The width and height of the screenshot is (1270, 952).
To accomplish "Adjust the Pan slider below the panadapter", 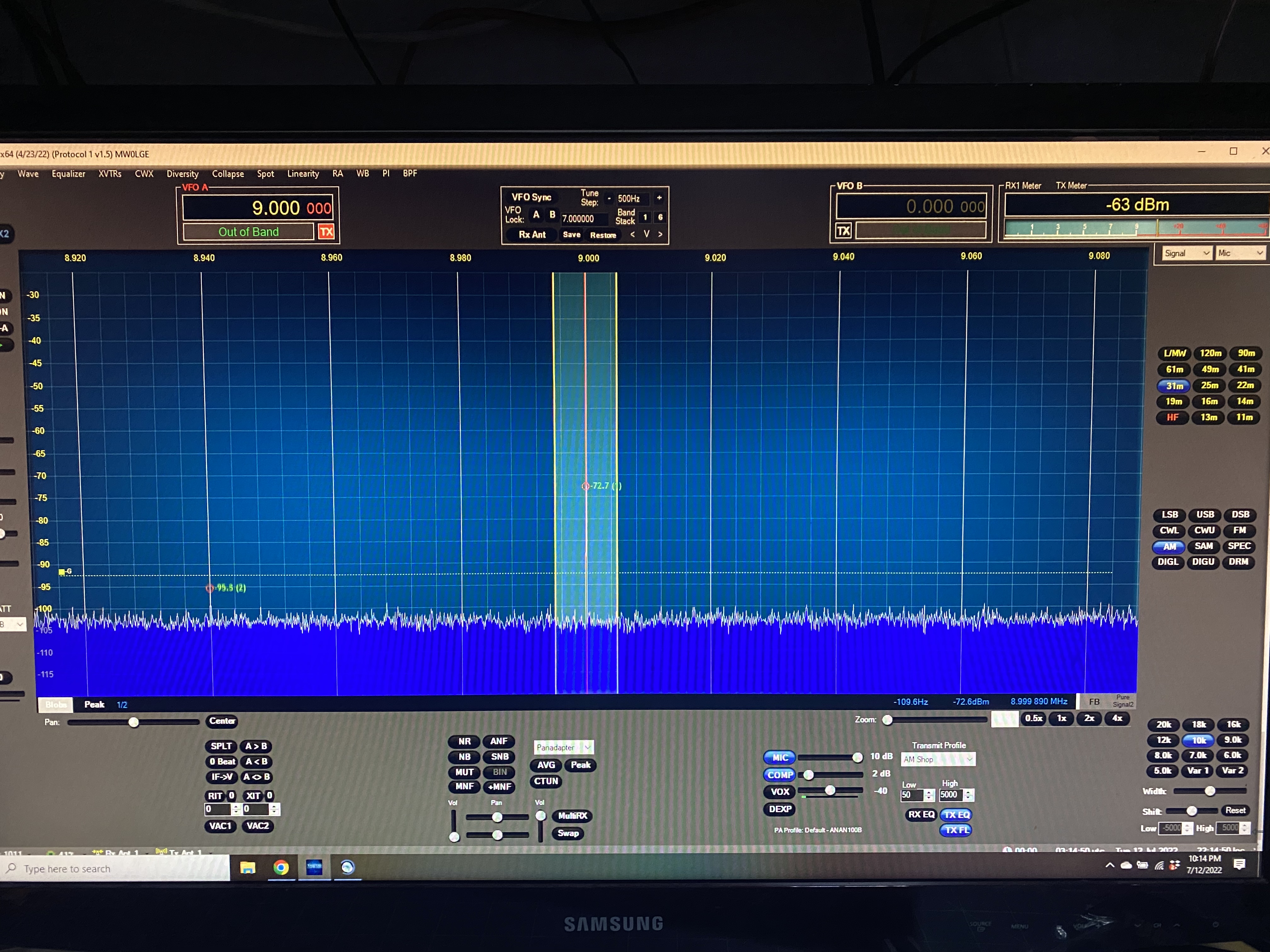I will pyautogui.click(x=133, y=722).
